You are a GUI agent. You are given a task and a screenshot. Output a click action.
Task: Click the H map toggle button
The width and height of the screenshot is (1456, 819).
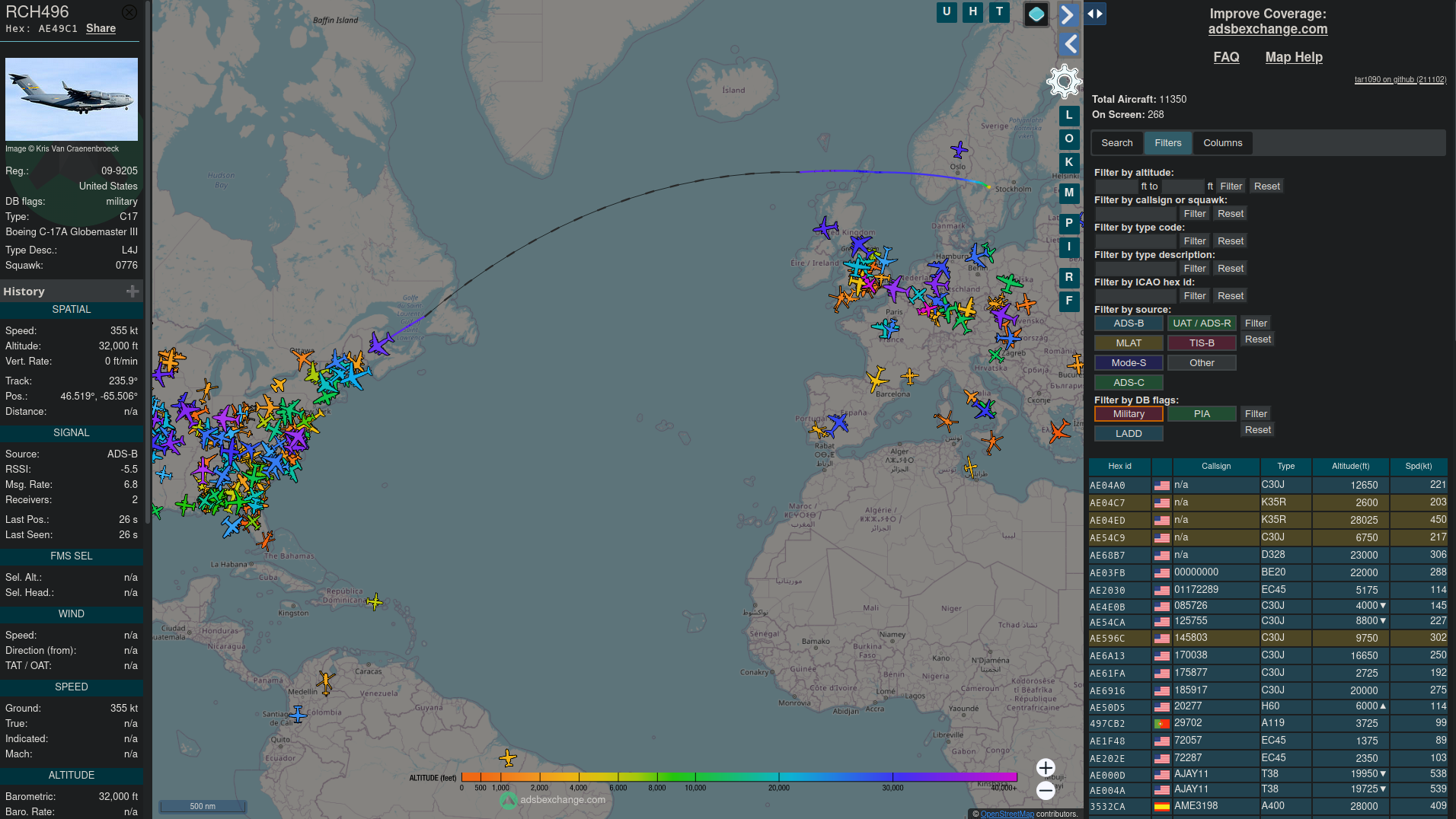(x=972, y=12)
